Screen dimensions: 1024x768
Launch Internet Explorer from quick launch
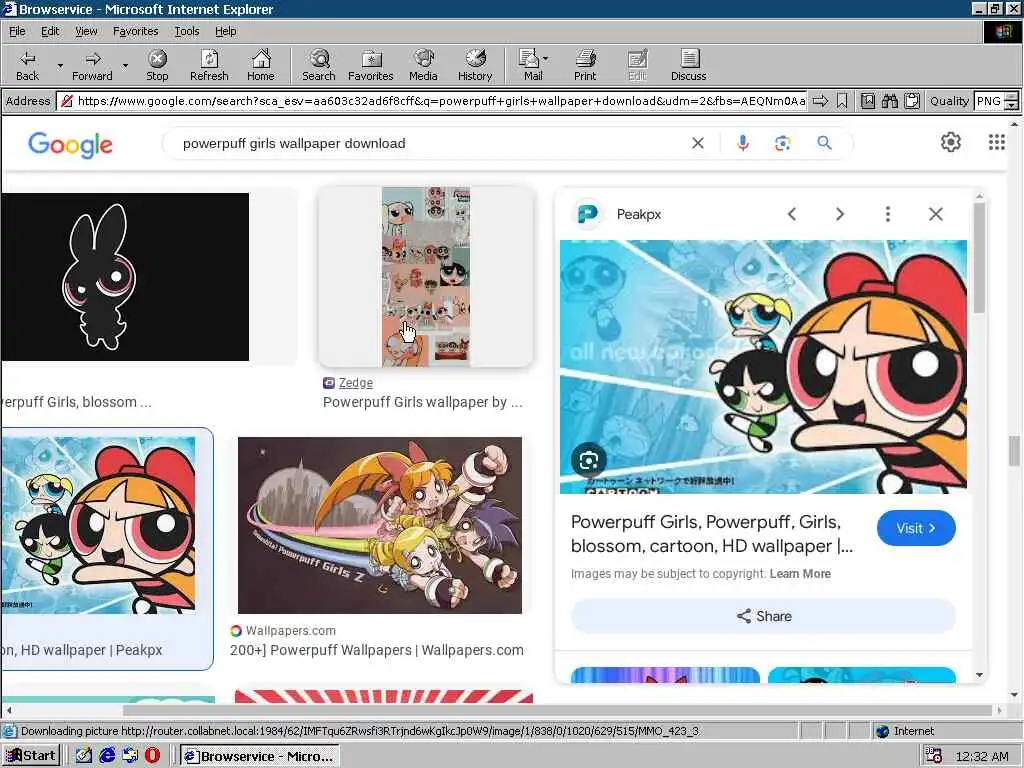tap(107, 756)
